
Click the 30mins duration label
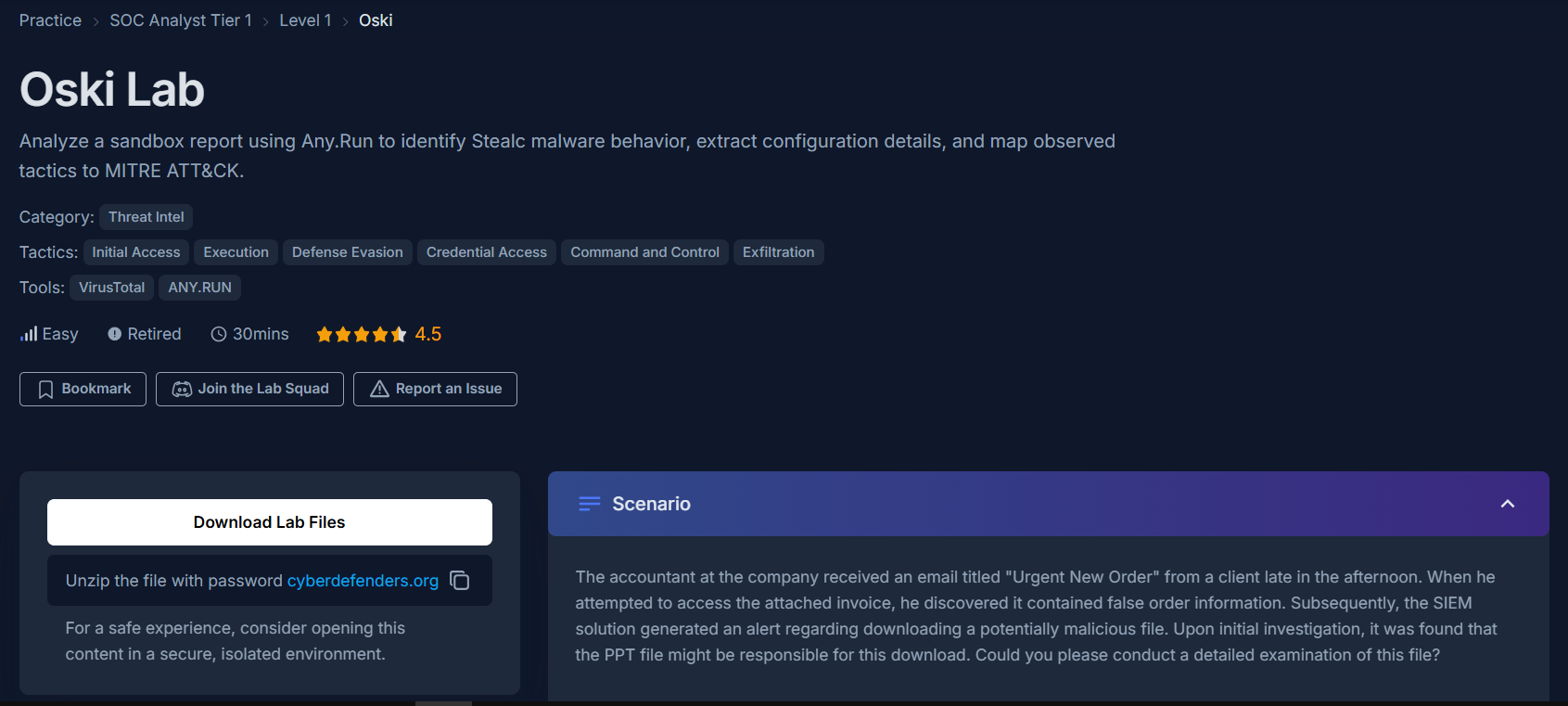point(261,334)
